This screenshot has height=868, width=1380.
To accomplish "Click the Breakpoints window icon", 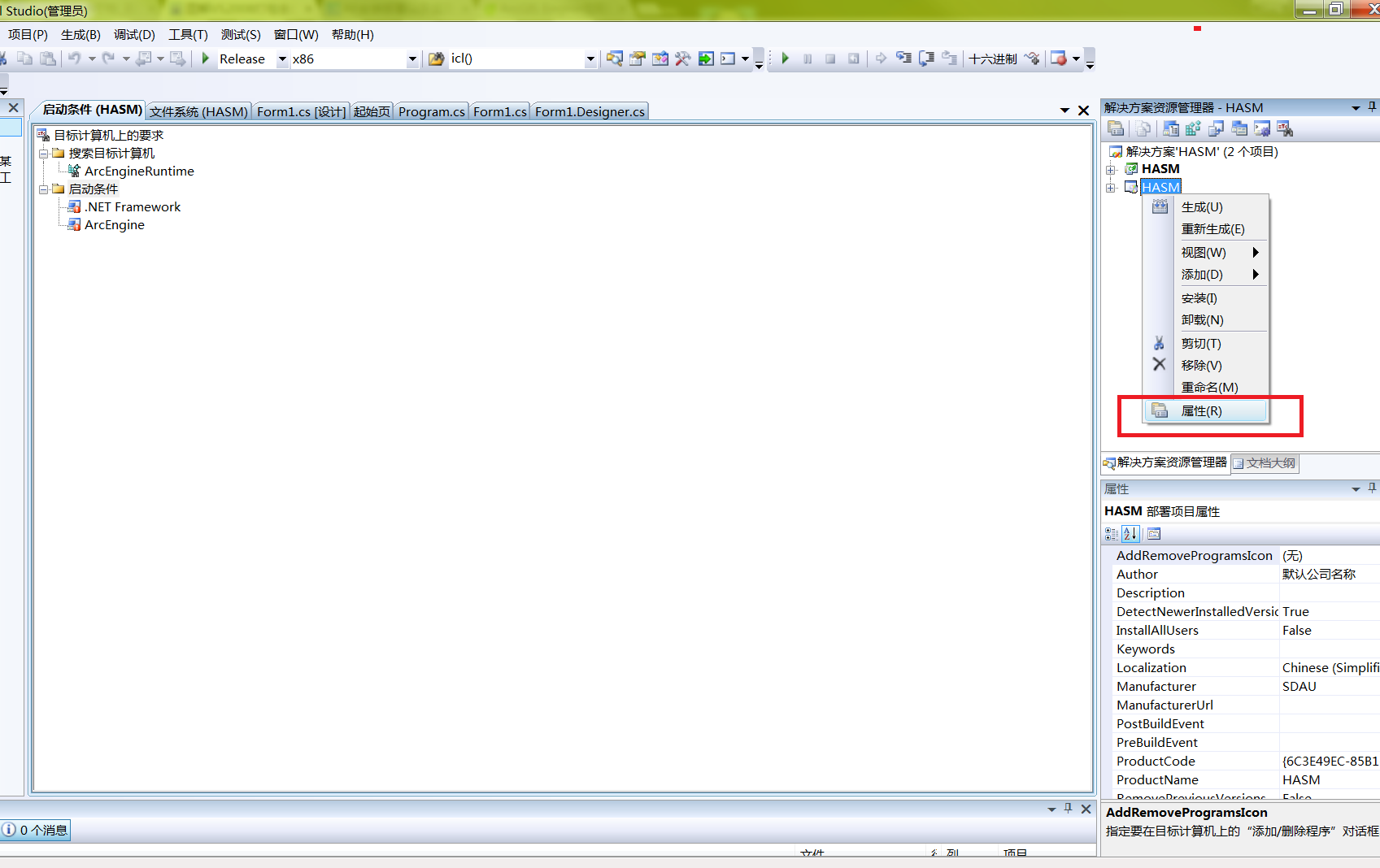I will (1058, 59).
